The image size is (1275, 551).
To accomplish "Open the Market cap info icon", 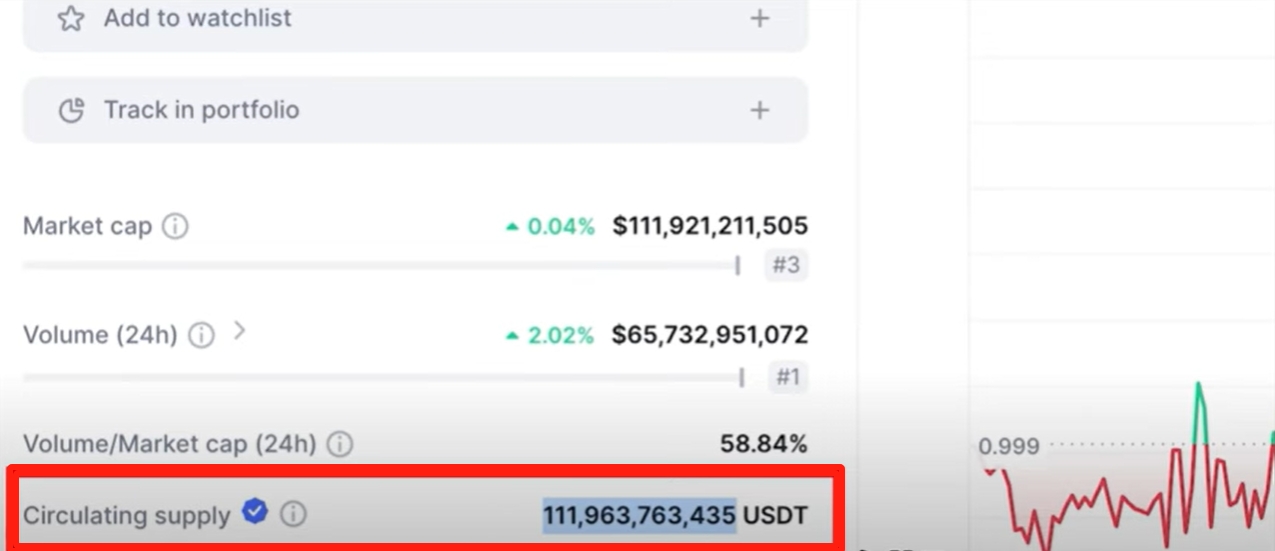I will [175, 227].
